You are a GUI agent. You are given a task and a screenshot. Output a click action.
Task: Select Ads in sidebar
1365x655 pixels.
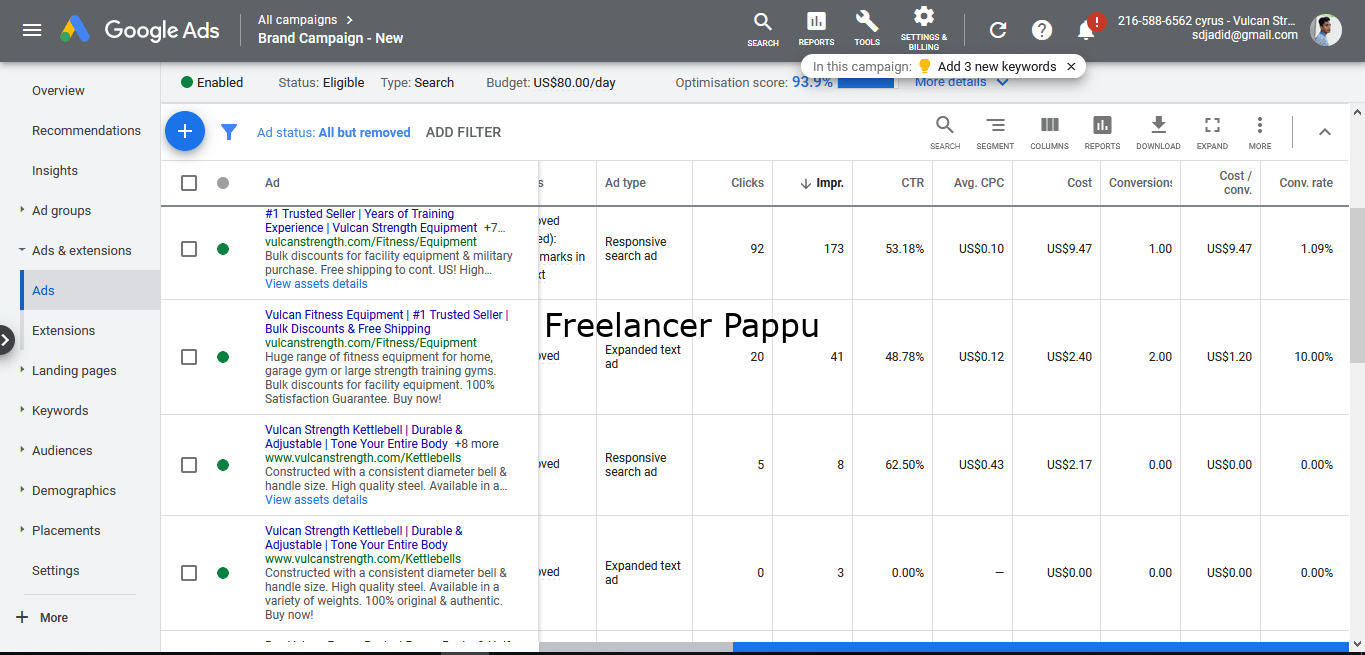tap(90, 290)
